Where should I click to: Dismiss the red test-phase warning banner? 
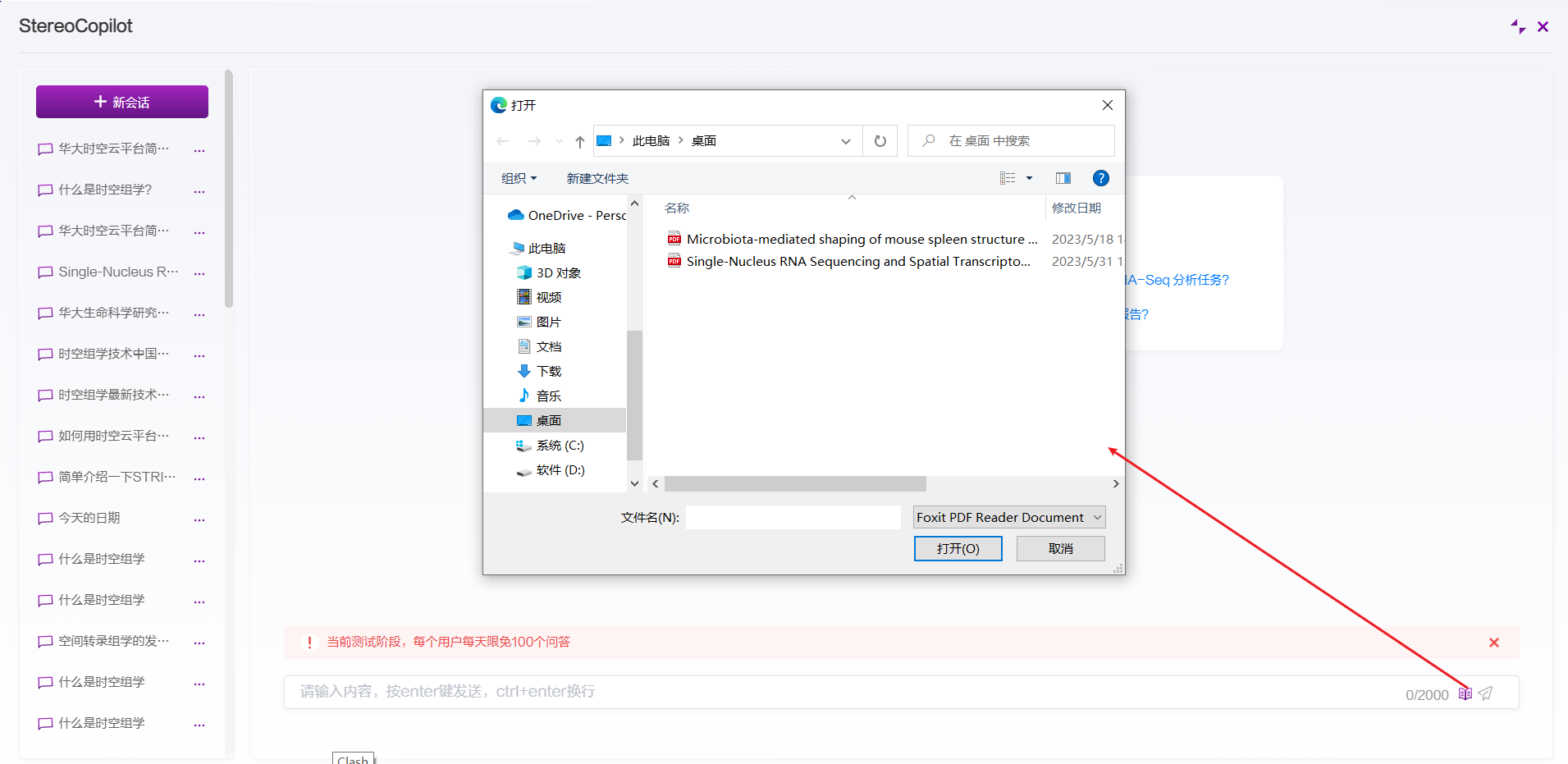coord(1493,643)
